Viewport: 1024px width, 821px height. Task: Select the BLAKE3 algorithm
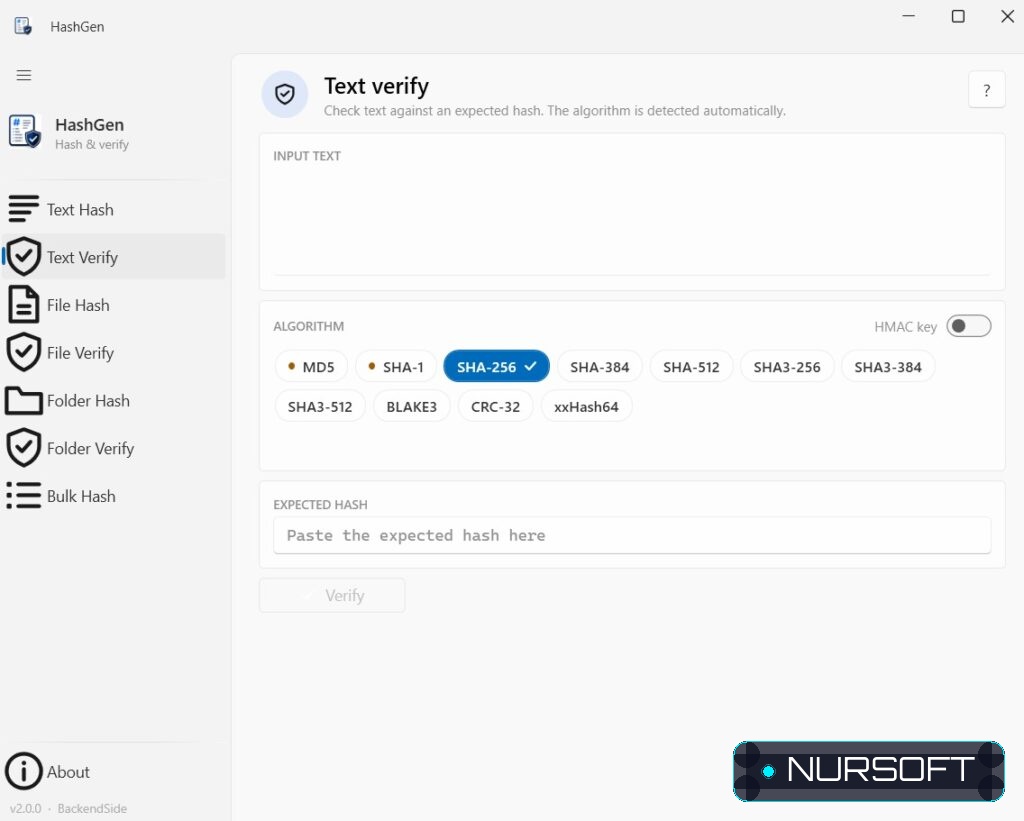click(x=411, y=406)
